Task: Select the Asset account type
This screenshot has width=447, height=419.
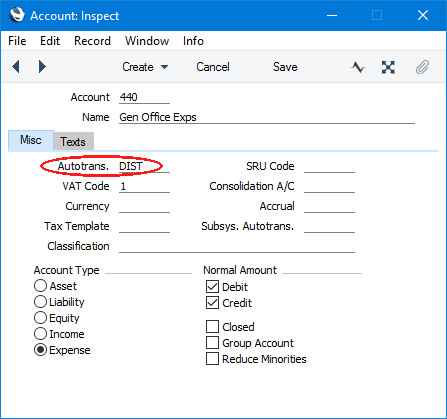Action: 40,286
